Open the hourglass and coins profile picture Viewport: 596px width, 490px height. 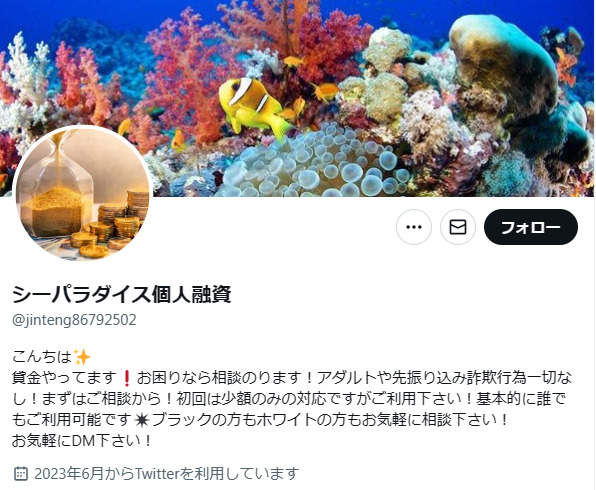82,194
